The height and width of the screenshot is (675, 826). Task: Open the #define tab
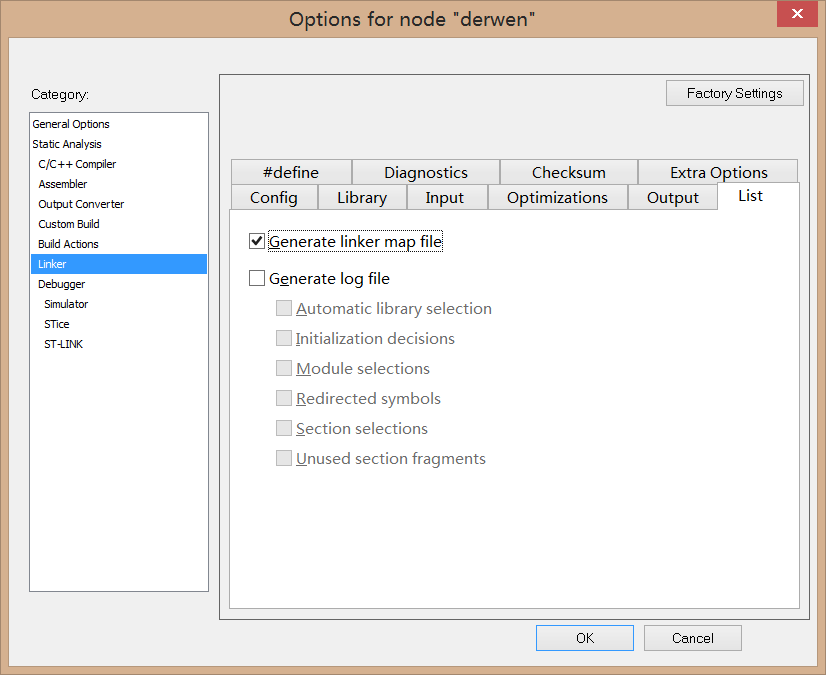tap(290, 172)
